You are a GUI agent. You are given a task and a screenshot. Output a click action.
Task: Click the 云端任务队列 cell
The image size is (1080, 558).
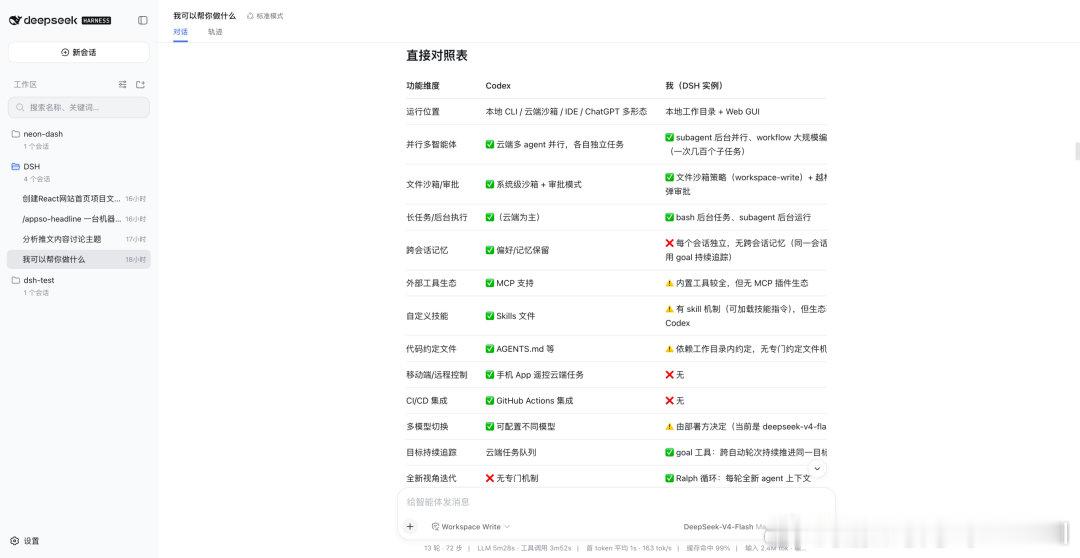coord(510,453)
